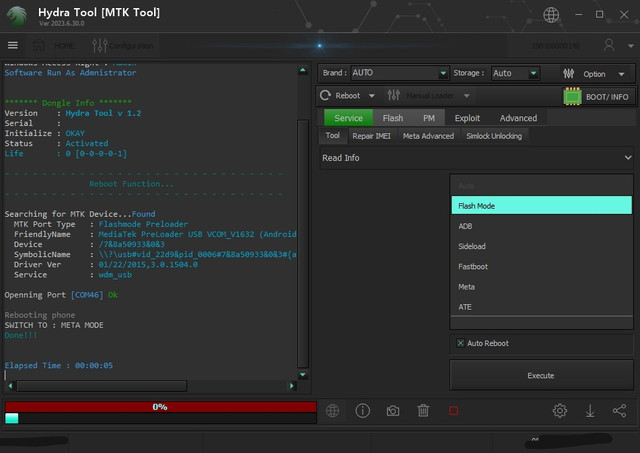640x453 pixels.
Task: Switch to the Flash tab
Action: click(393, 118)
